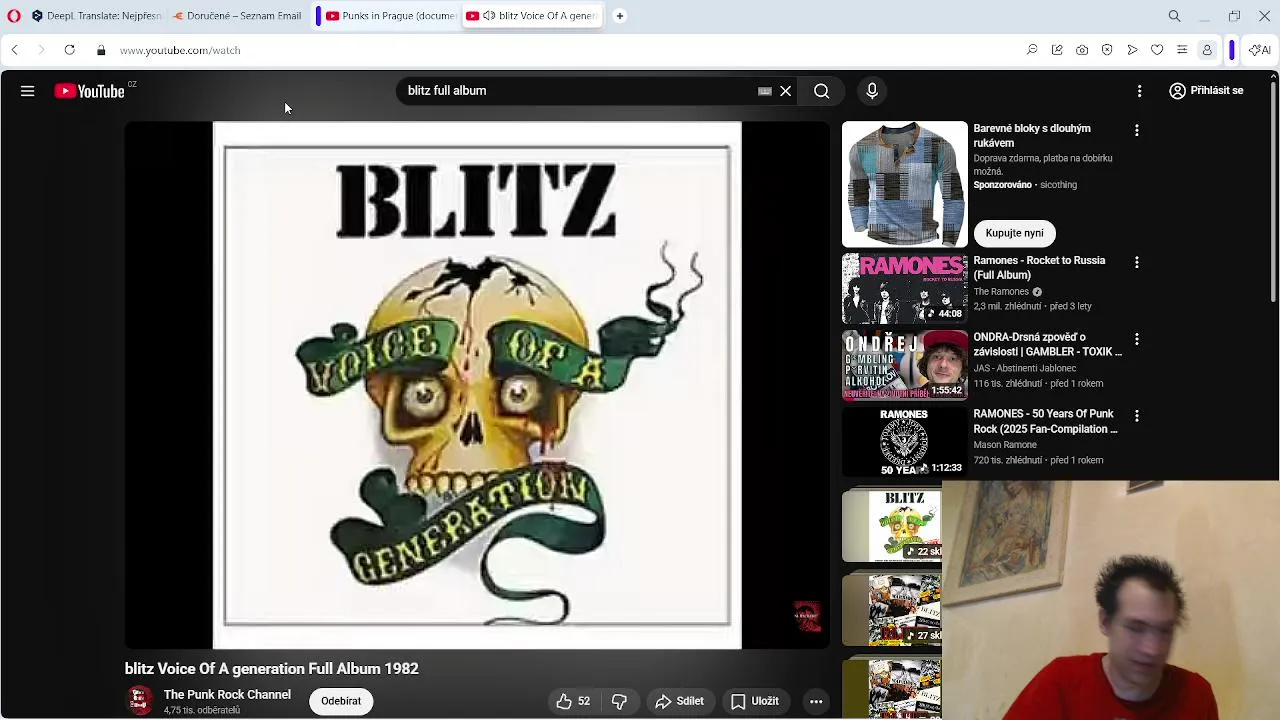Select the blitz Voice Of A generation tab

(x=534, y=16)
